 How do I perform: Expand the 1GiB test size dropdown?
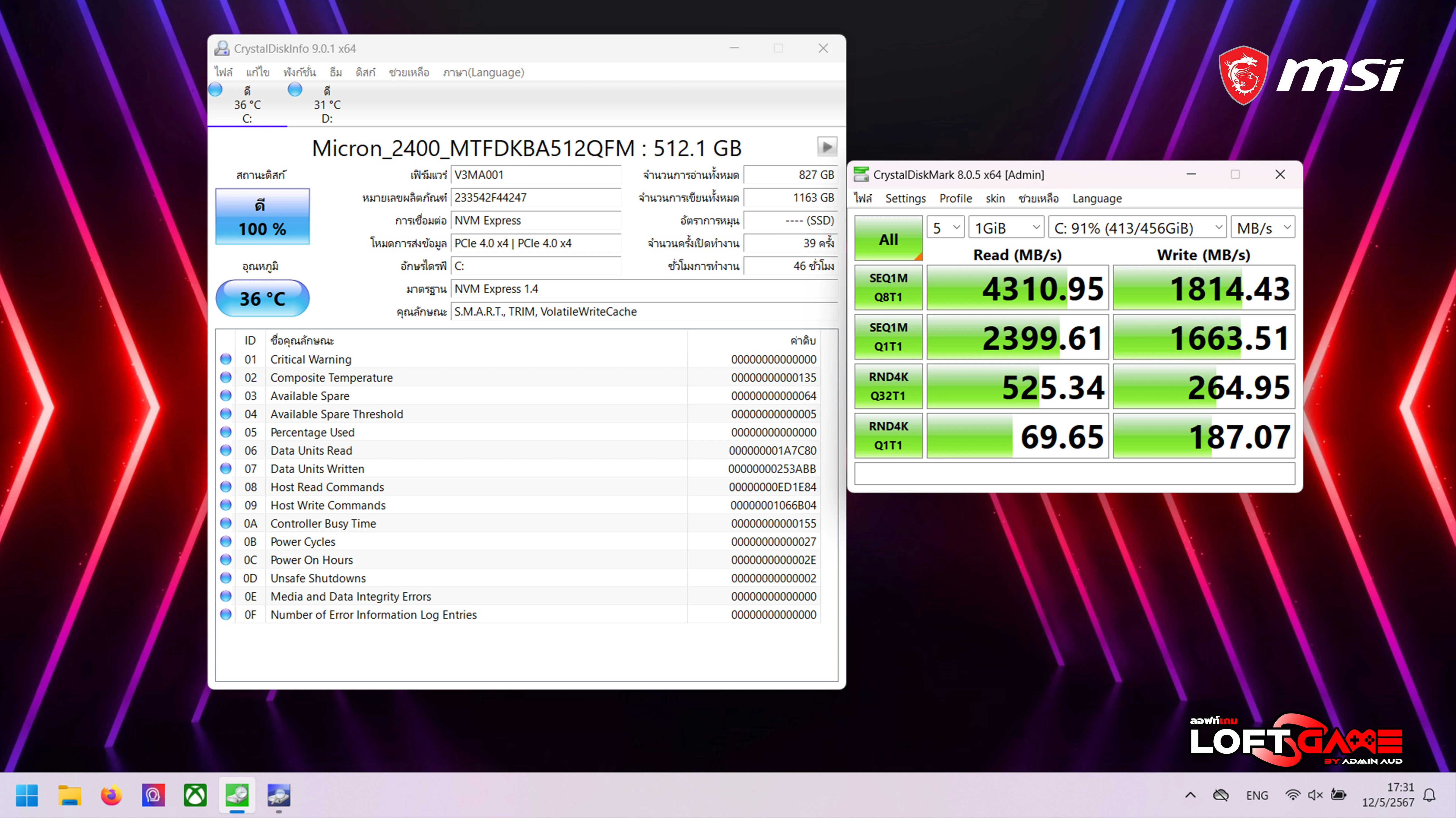[x=1006, y=228]
